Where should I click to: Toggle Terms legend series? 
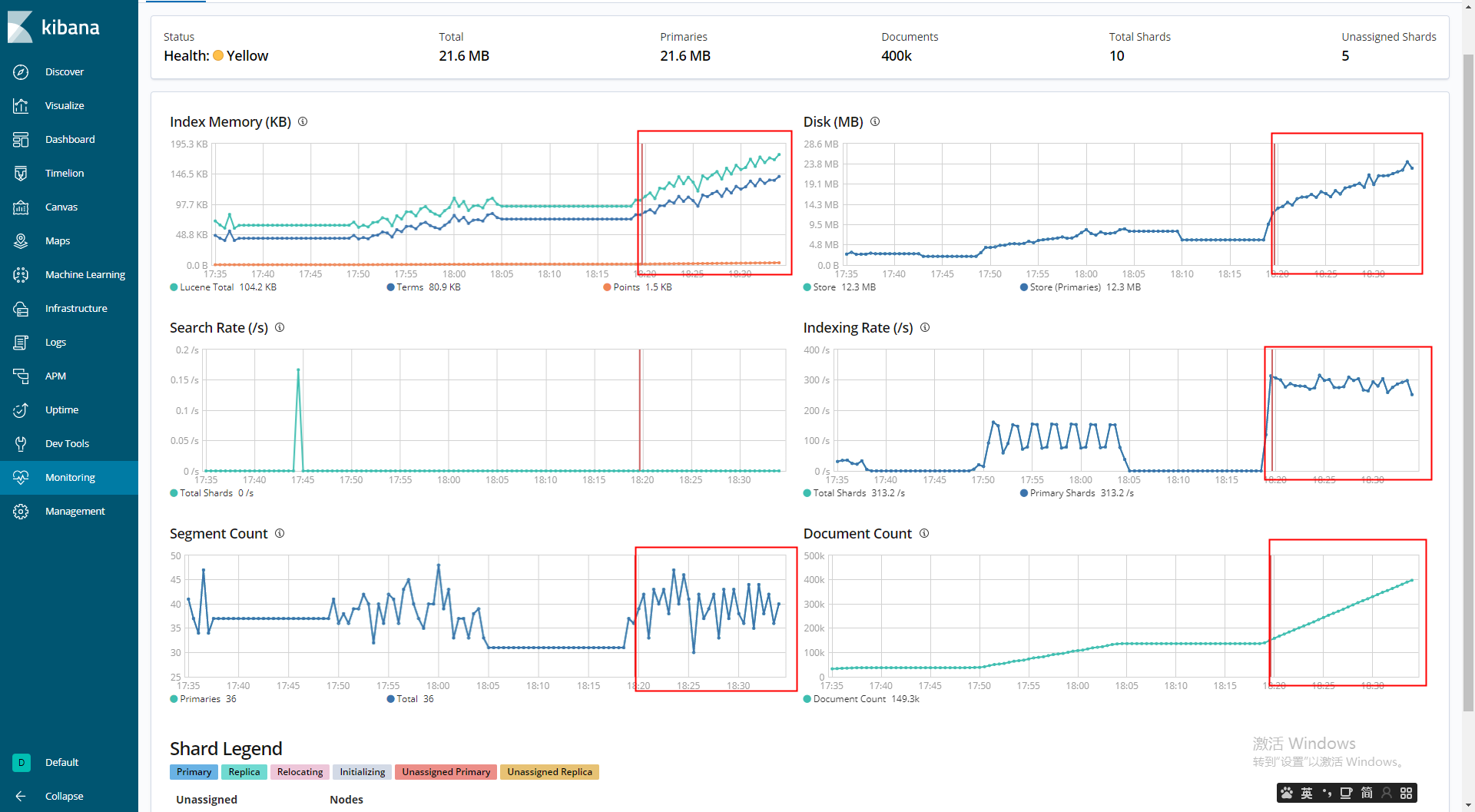coord(424,287)
